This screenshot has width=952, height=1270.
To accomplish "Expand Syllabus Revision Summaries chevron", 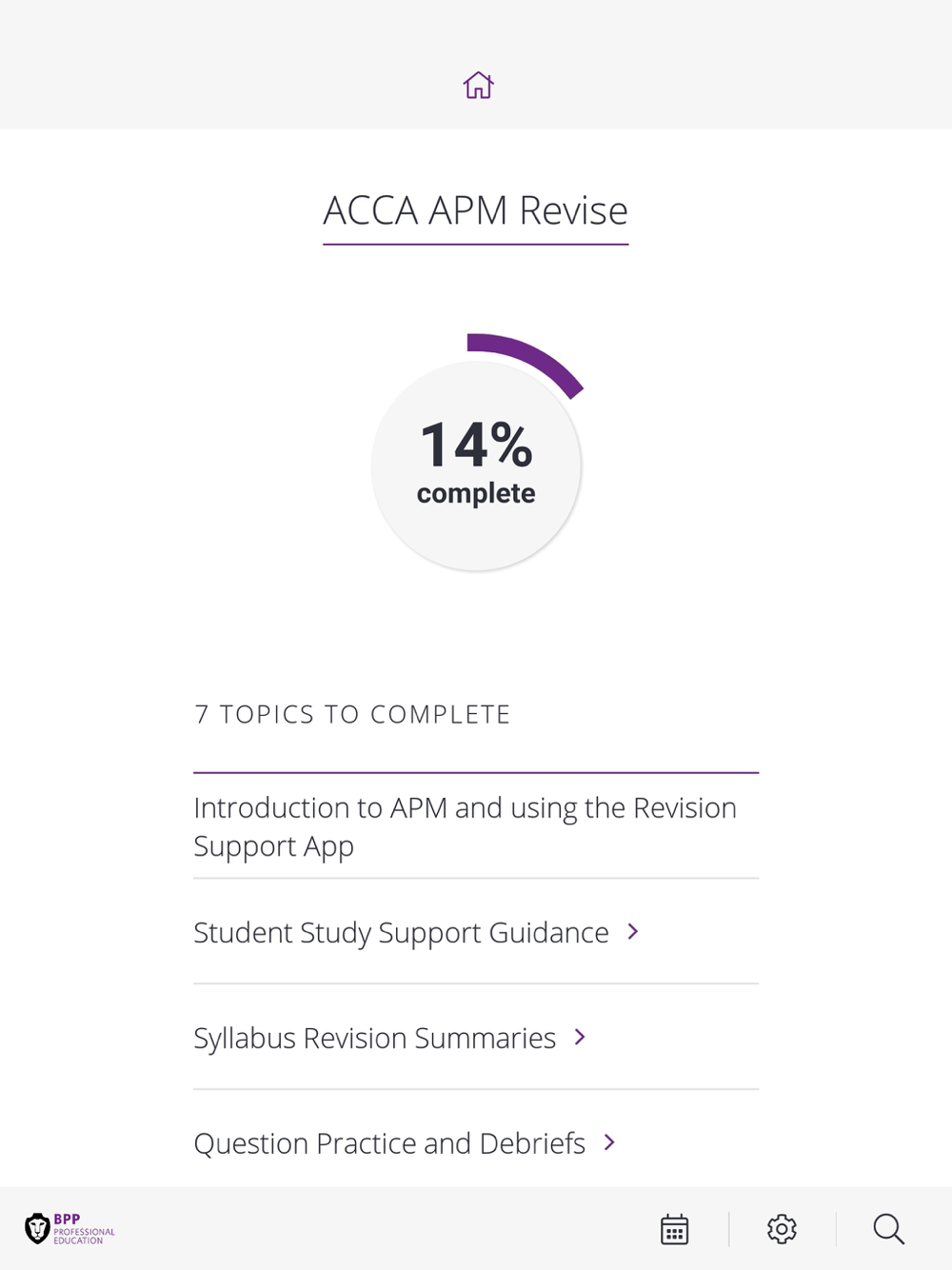I will click(x=580, y=1037).
